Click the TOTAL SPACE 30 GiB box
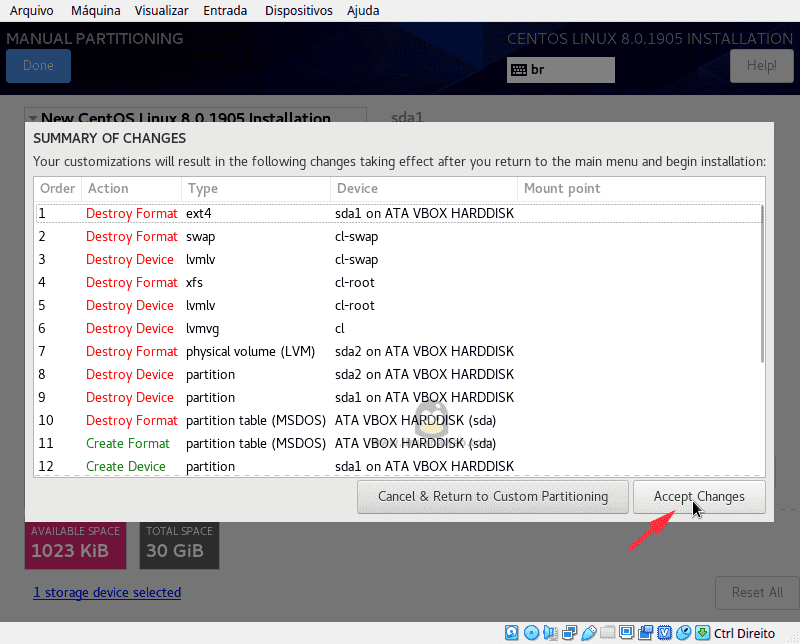 point(179,545)
